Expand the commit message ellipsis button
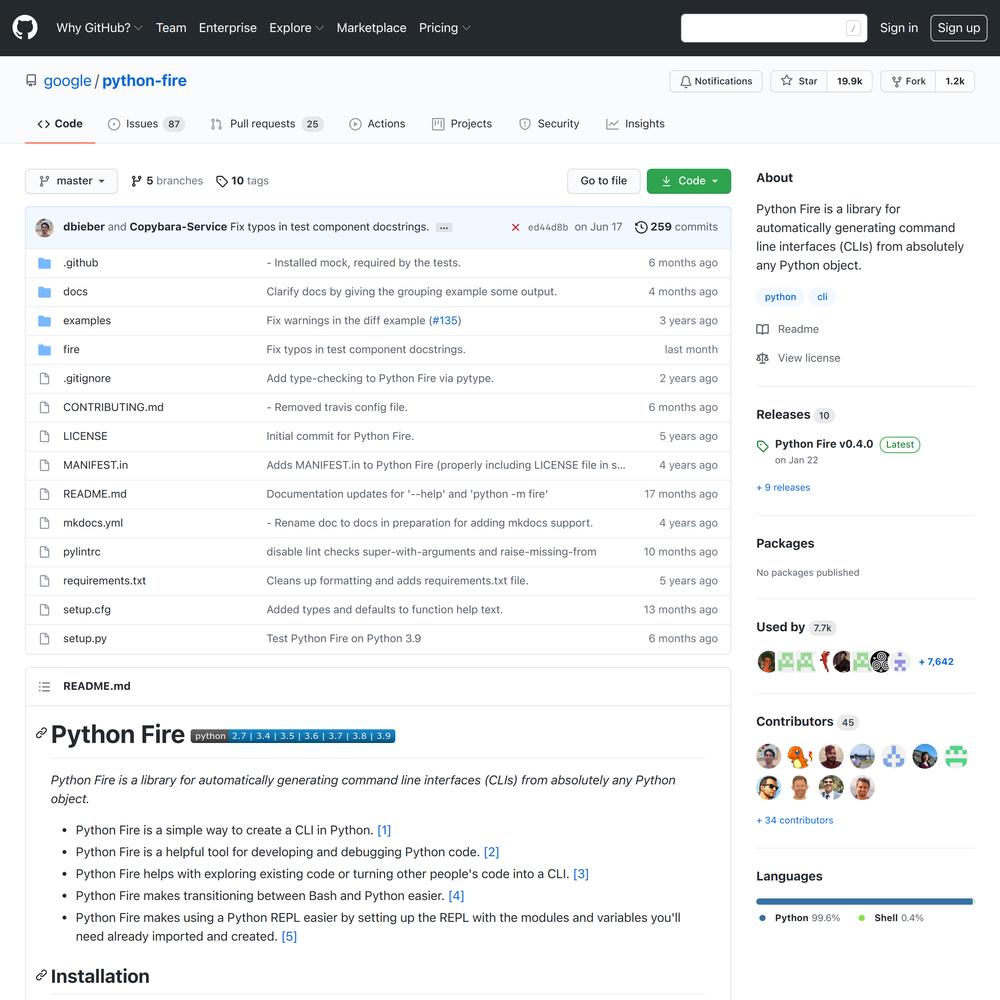 (x=444, y=228)
